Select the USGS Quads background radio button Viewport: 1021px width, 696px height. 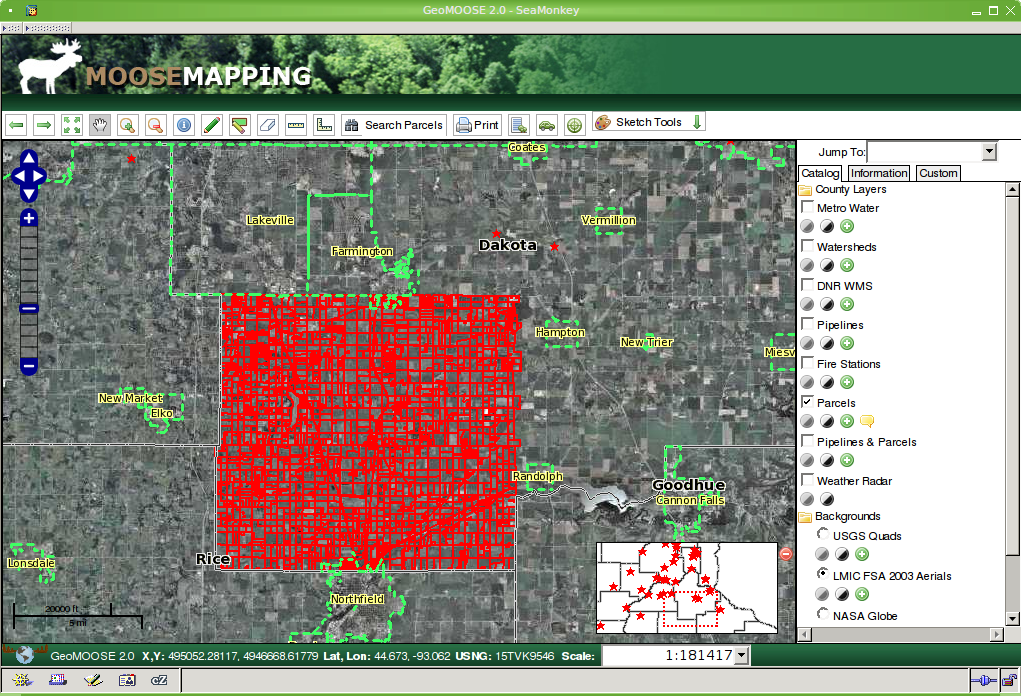[x=823, y=535]
